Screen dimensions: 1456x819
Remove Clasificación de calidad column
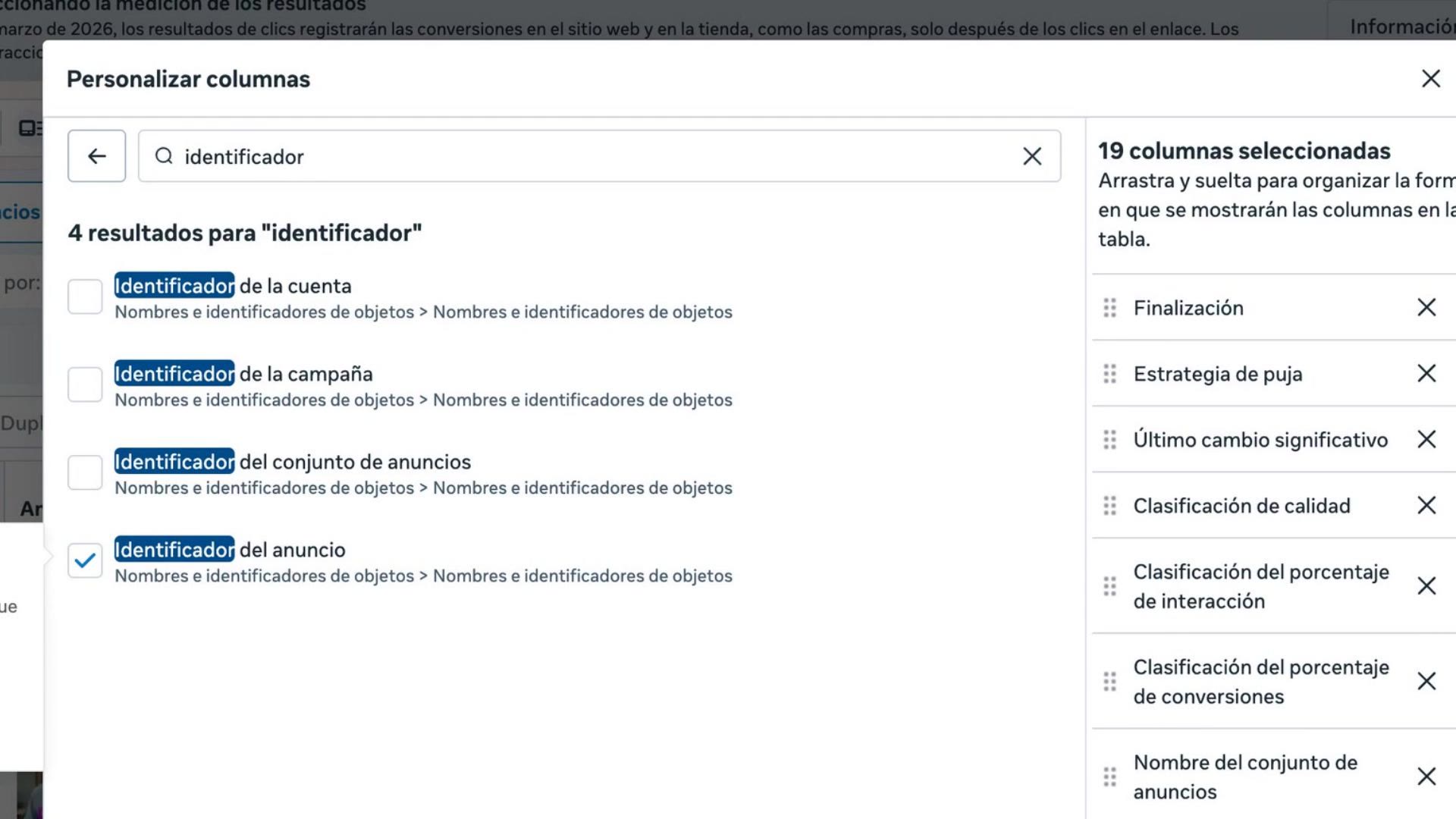[x=1426, y=505]
